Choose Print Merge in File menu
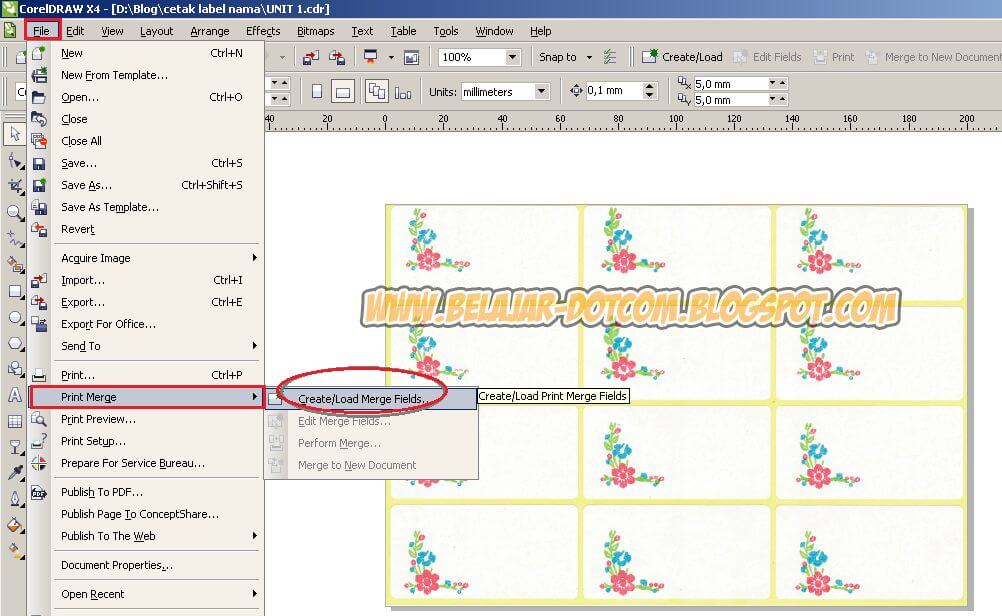1002x616 pixels. pyautogui.click(x=146, y=397)
